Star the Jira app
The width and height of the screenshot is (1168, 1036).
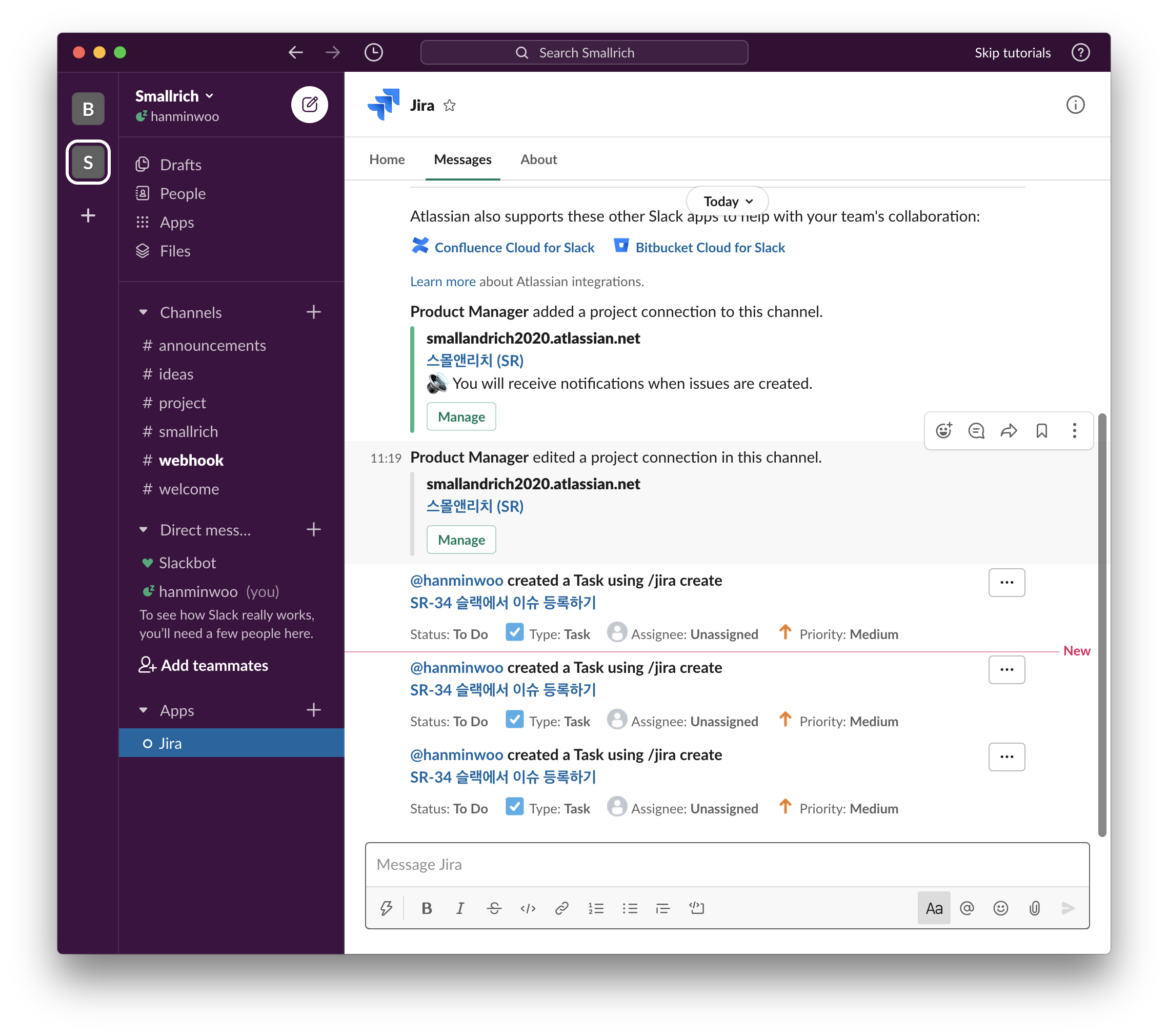coord(450,105)
